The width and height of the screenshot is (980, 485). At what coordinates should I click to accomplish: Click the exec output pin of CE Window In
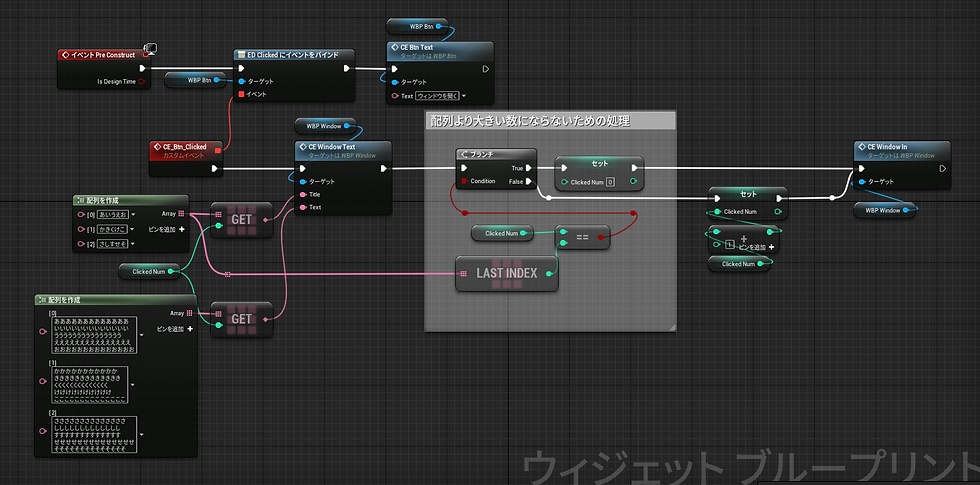click(942, 168)
